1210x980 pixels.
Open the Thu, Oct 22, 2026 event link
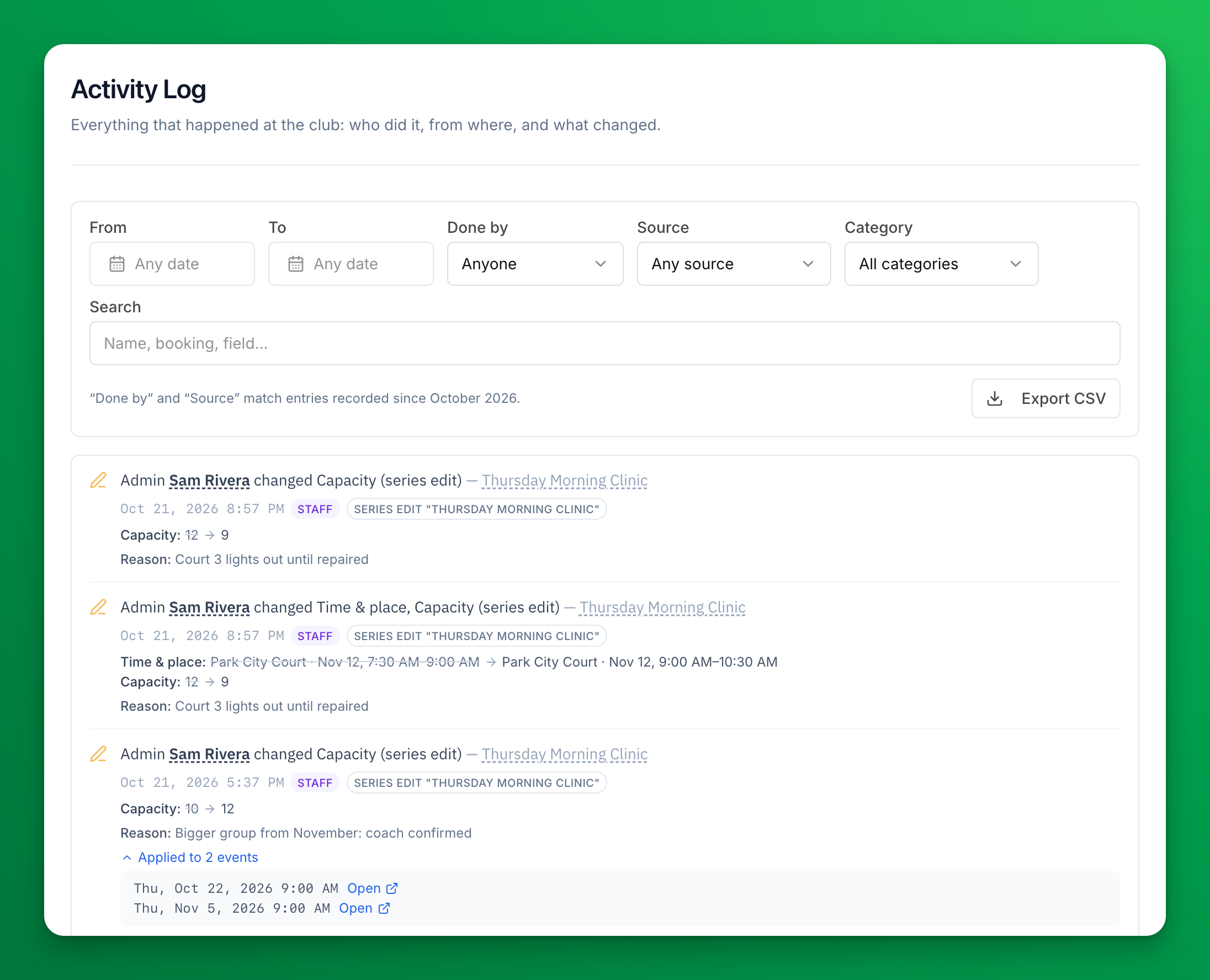[372, 888]
